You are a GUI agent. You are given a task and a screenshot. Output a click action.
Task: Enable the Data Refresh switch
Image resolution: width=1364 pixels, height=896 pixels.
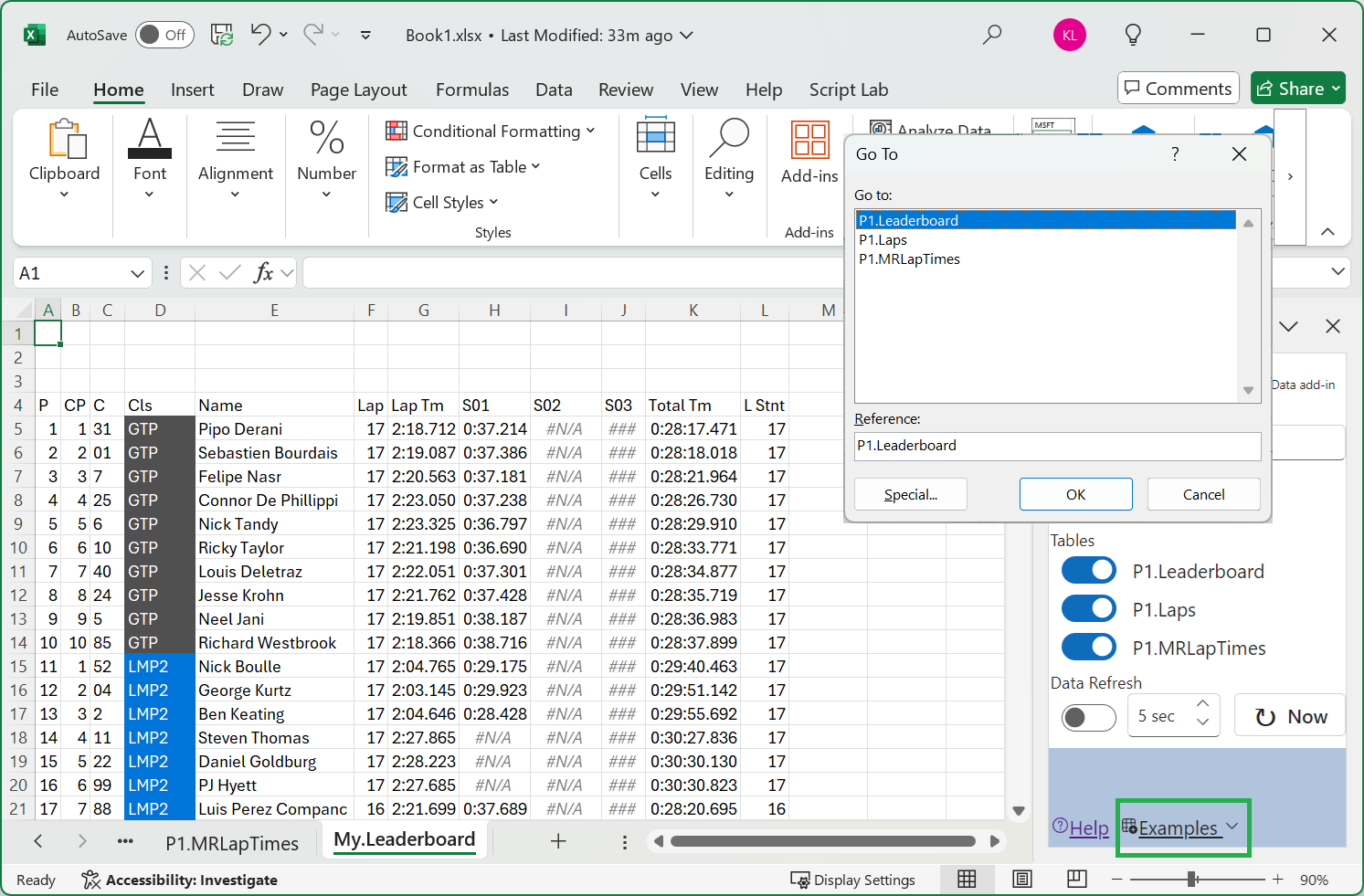(x=1088, y=717)
